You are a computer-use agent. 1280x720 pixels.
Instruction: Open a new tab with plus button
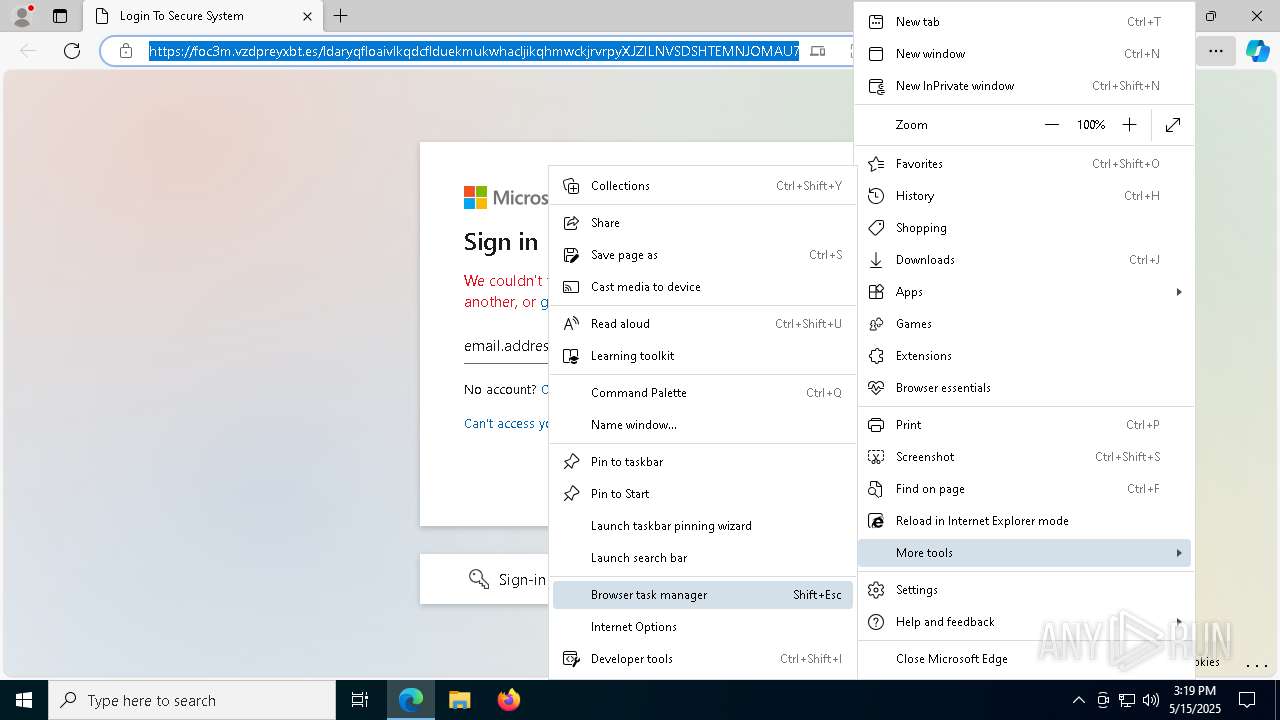click(341, 16)
